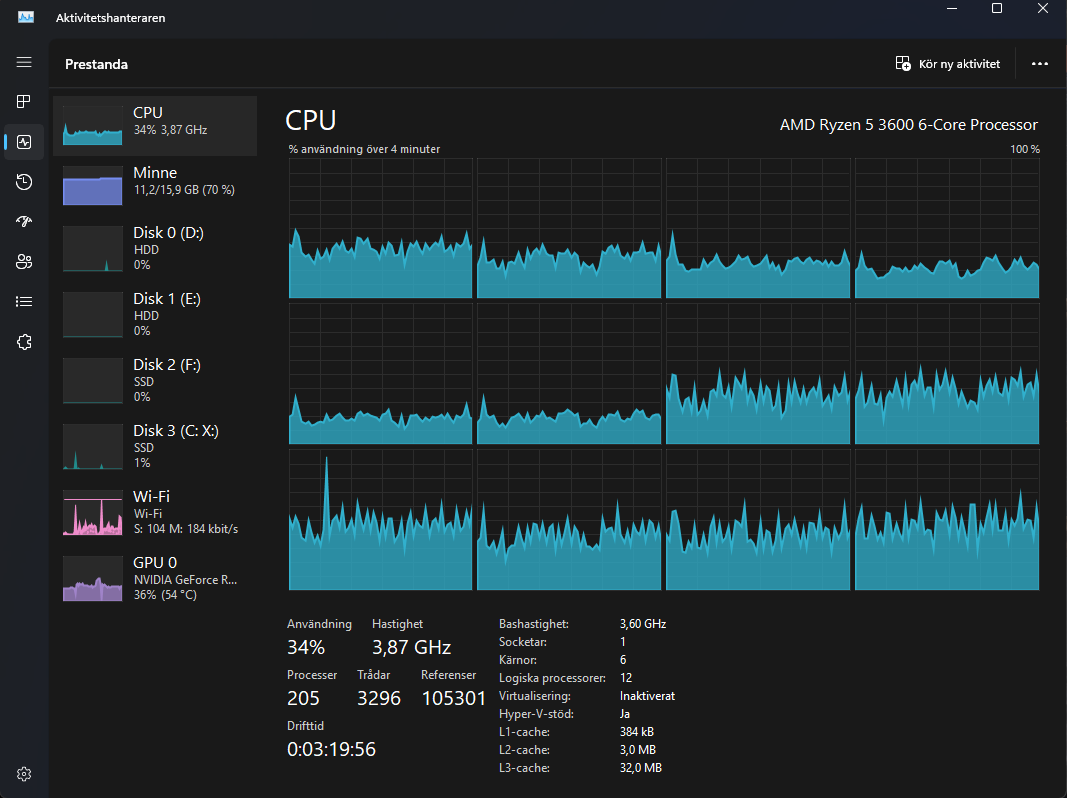
Task: Select the Wi-Fi performance item
Action: coord(155,512)
